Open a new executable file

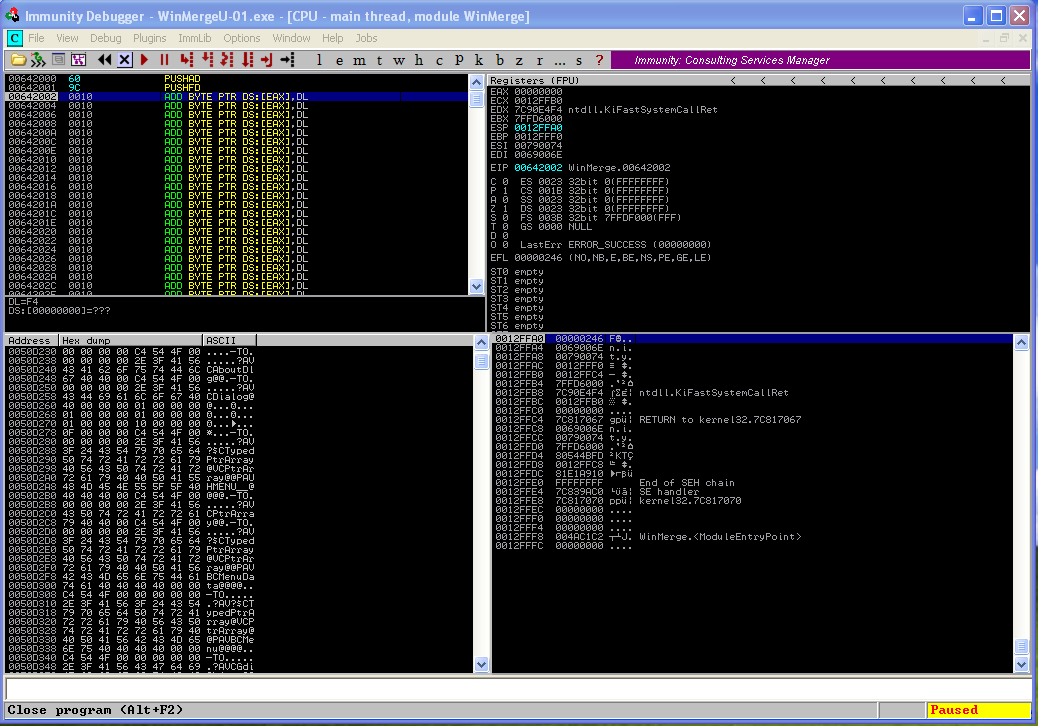click(x=18, y=60)
